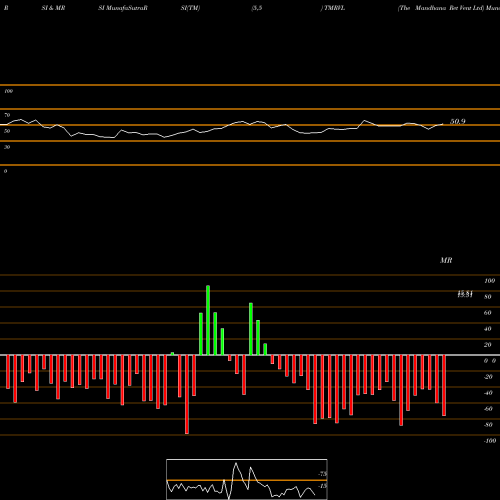
Task: Click the tallest green histogram bar
Action: (208, 320)
